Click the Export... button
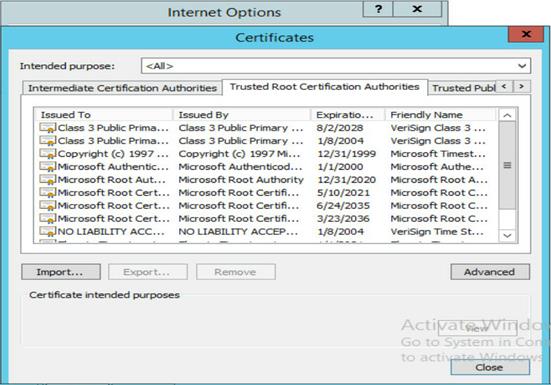 [148, 272]
